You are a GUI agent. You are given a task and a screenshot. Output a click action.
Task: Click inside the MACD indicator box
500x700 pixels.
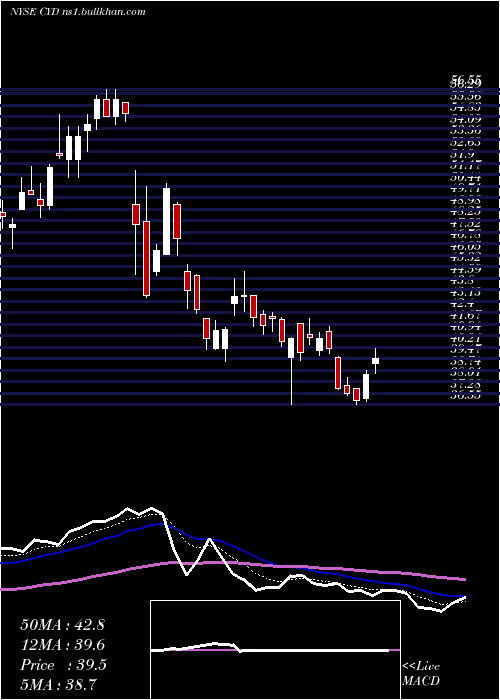point(275,650)
